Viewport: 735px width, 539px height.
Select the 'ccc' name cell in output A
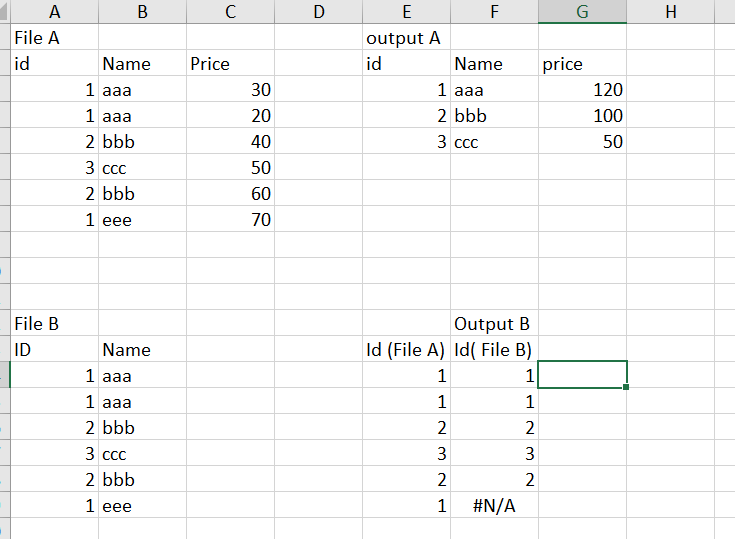(494, 142)
